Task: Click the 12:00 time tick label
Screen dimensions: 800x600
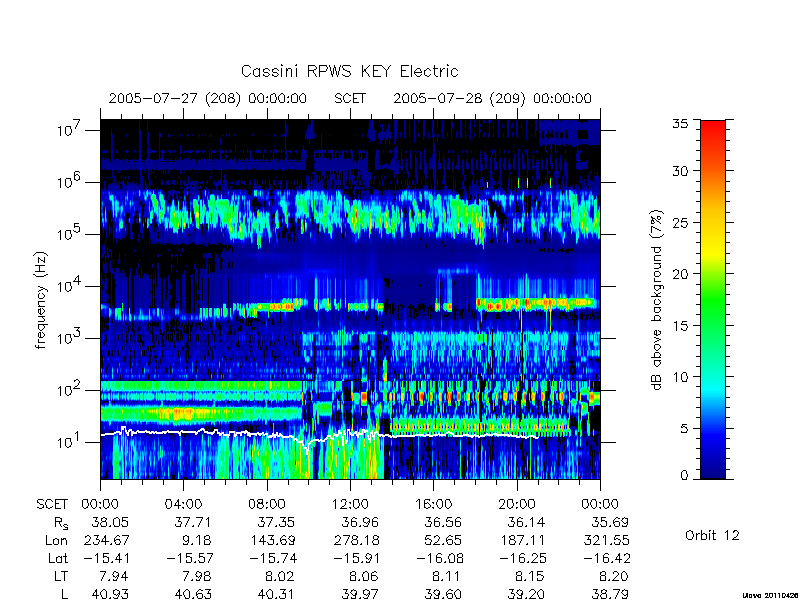Action: click(x=350, y=504)
